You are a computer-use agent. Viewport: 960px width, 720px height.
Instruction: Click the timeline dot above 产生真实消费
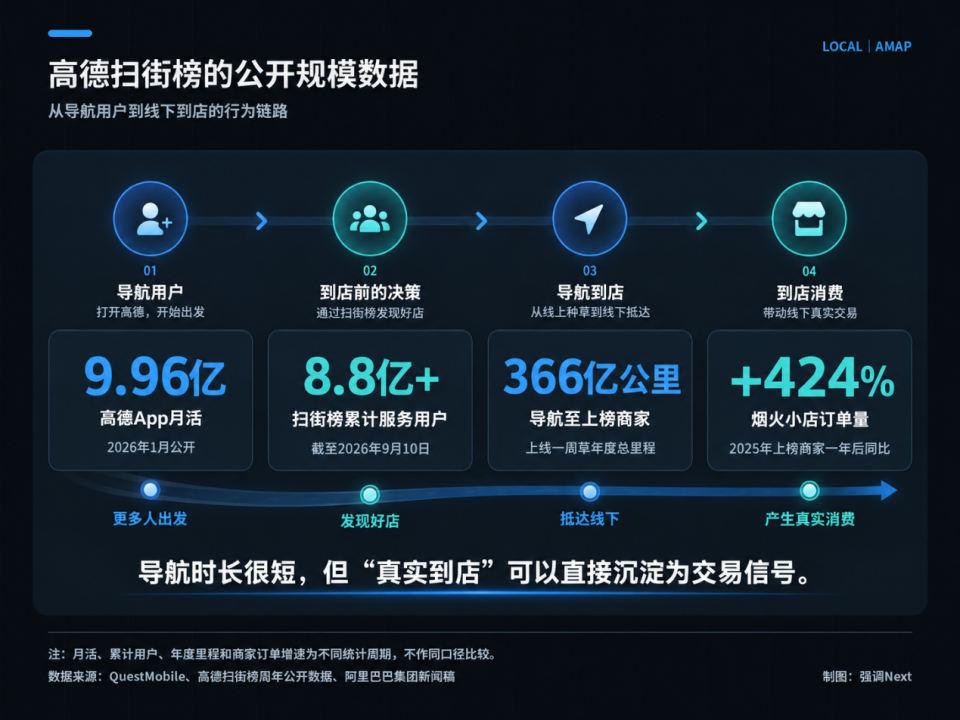coord(809,490)
